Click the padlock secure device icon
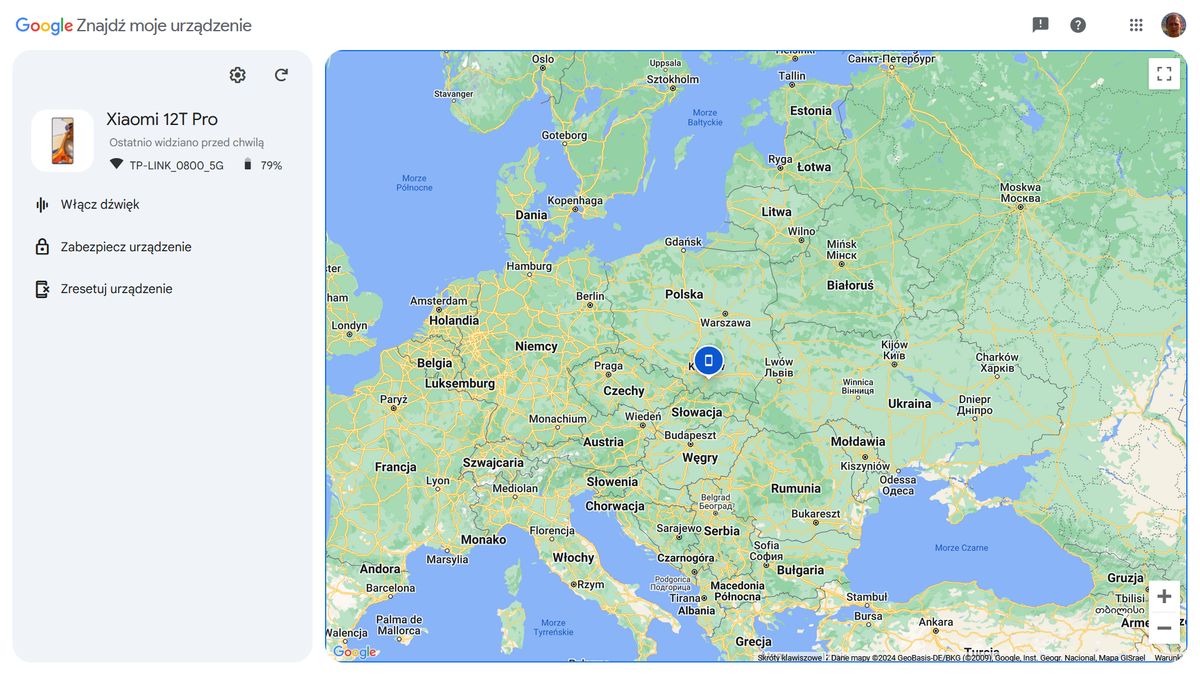Image resolution: width=1200 pixels, height=675 pixels. [42, 247]
